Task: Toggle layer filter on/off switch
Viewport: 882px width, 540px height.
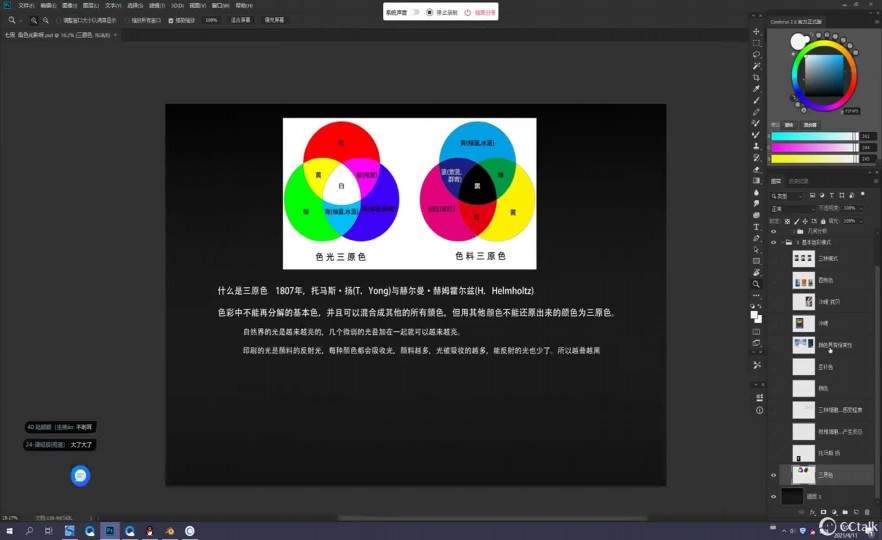Action: tap(863, 195)
